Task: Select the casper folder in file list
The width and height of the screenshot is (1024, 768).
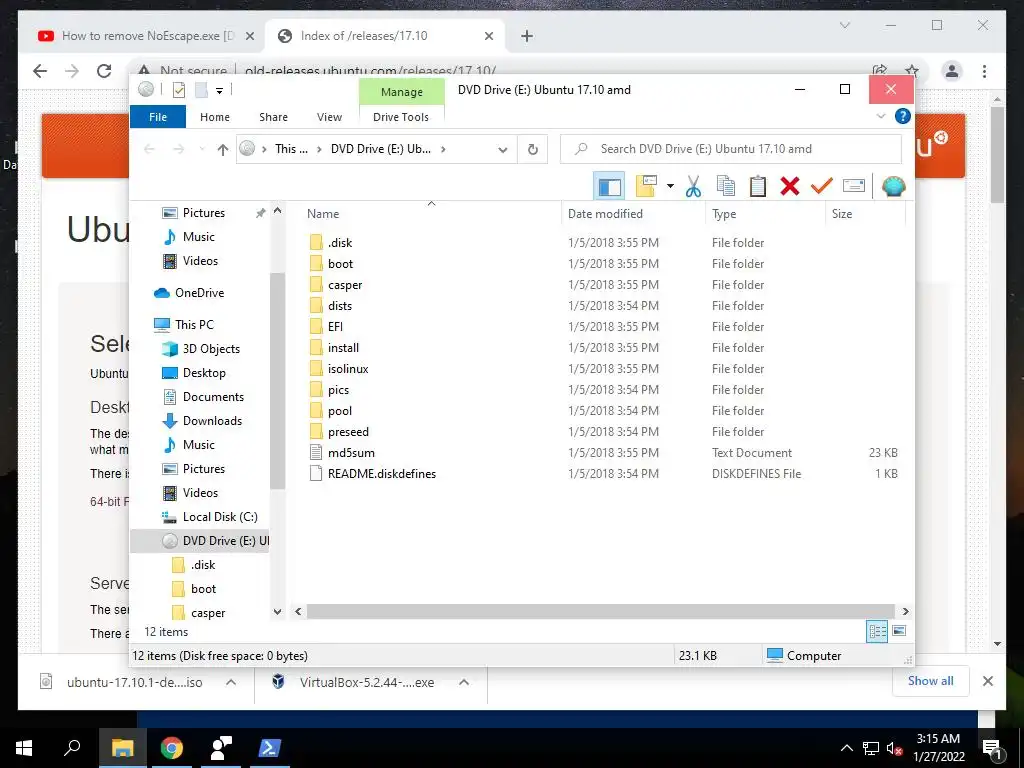Action: pyautogui.click(x=345, y=285)
